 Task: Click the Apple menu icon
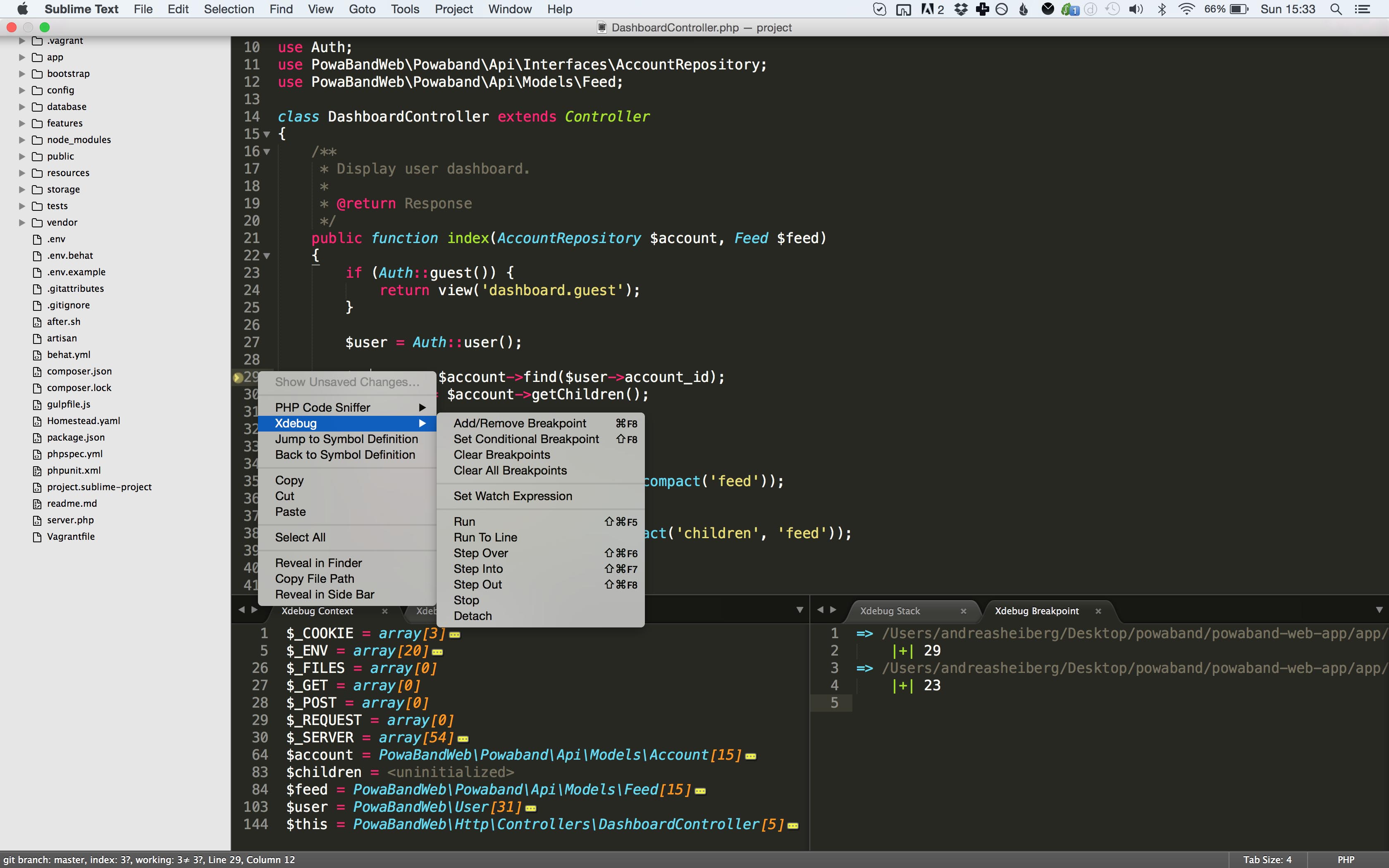(22, 9)
